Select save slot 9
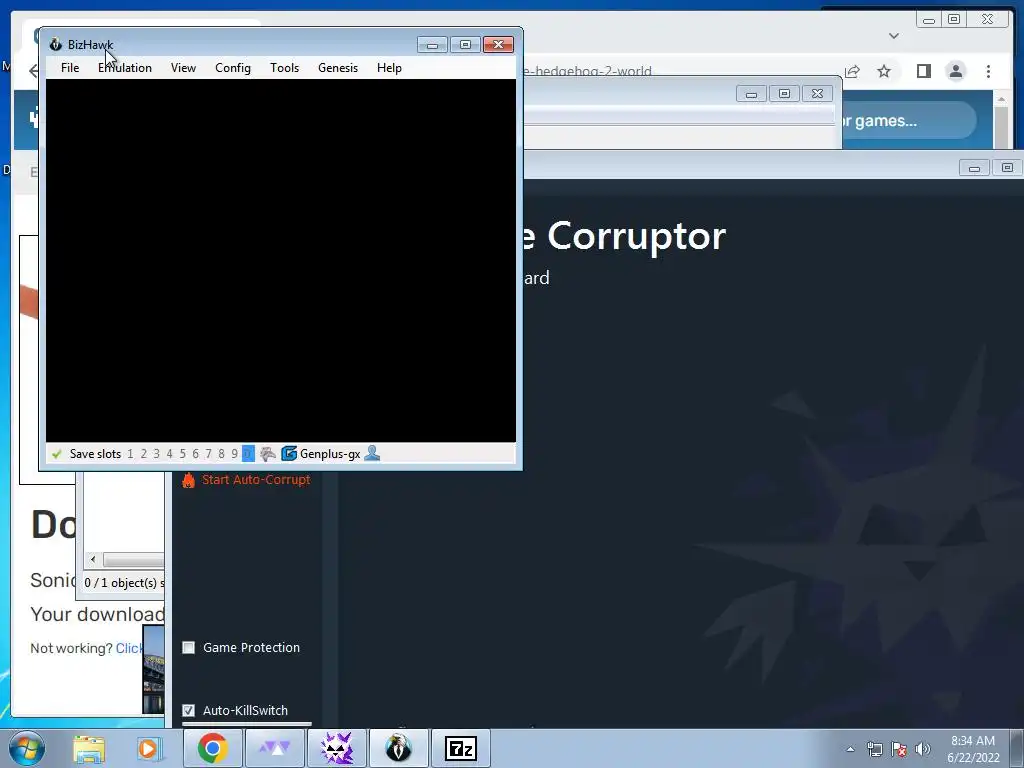This screenshot has width=1024, height=768. 234,454
